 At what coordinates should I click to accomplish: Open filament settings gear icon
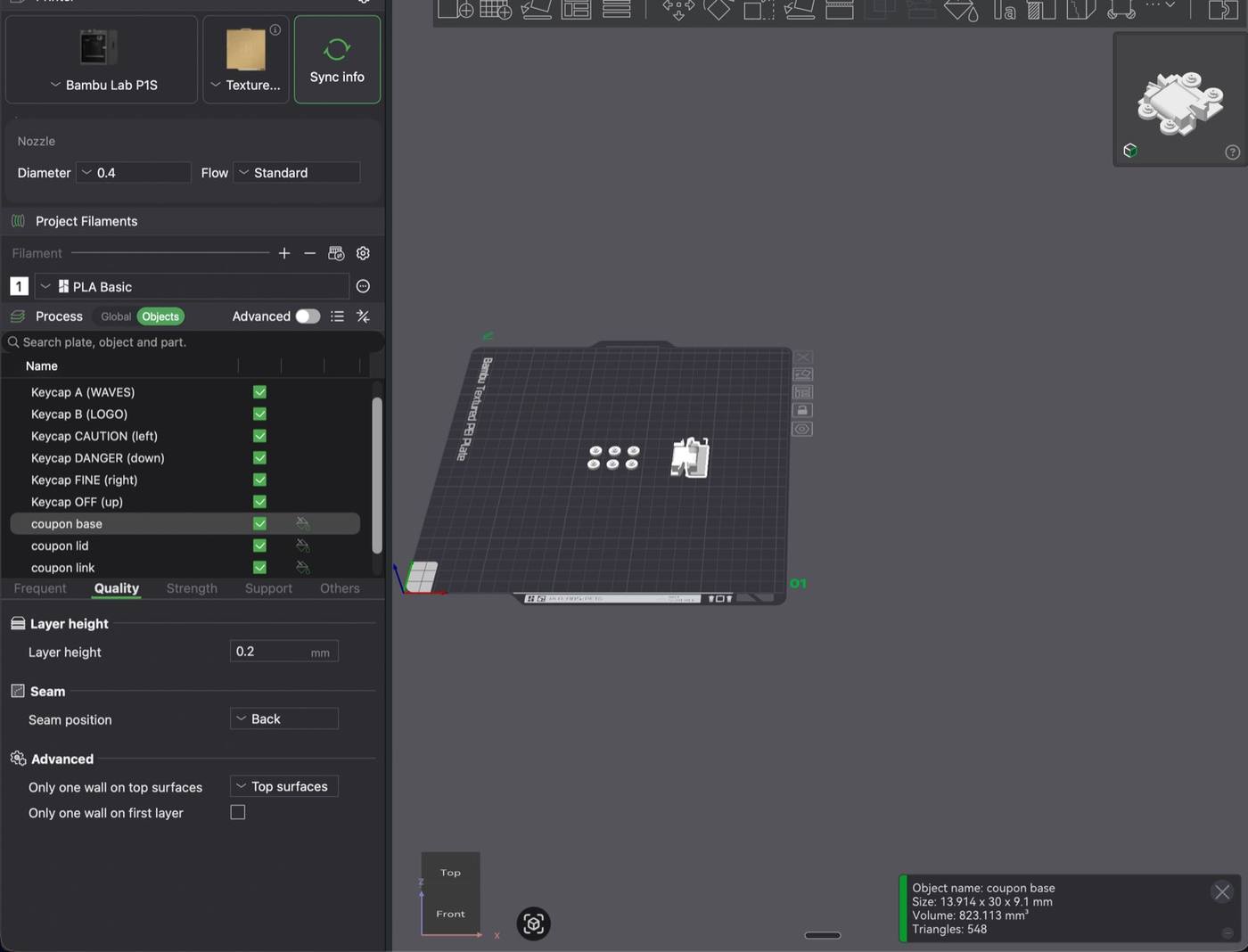point(363,253)
